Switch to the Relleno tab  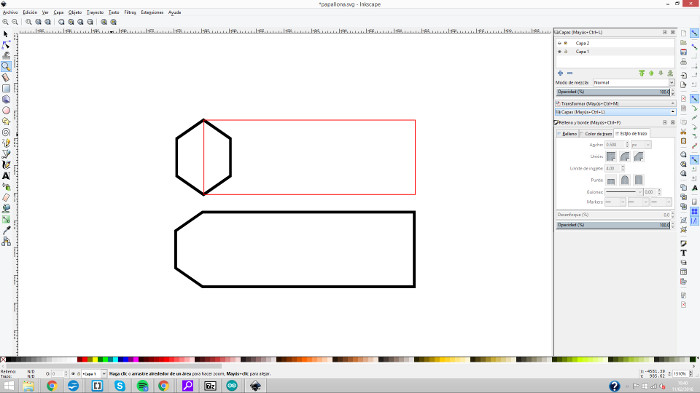click(567, 134)
